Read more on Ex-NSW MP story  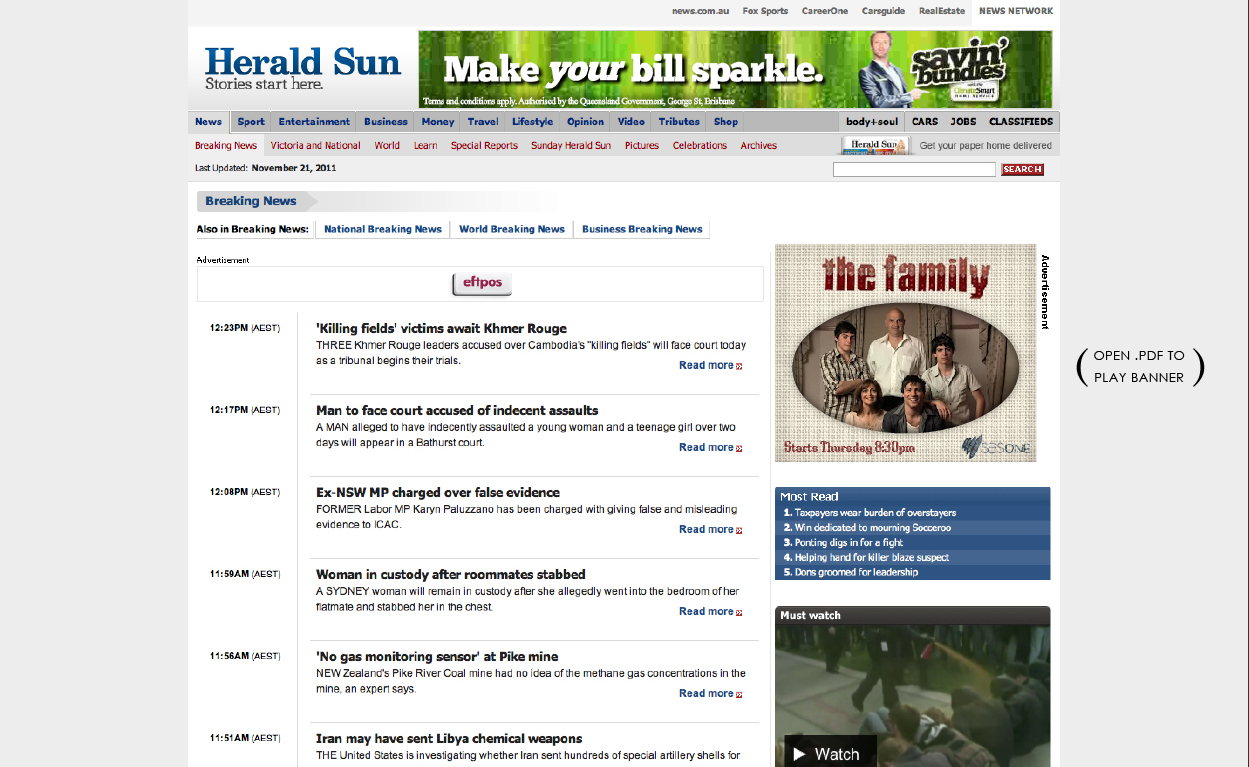tap(710, 530)
